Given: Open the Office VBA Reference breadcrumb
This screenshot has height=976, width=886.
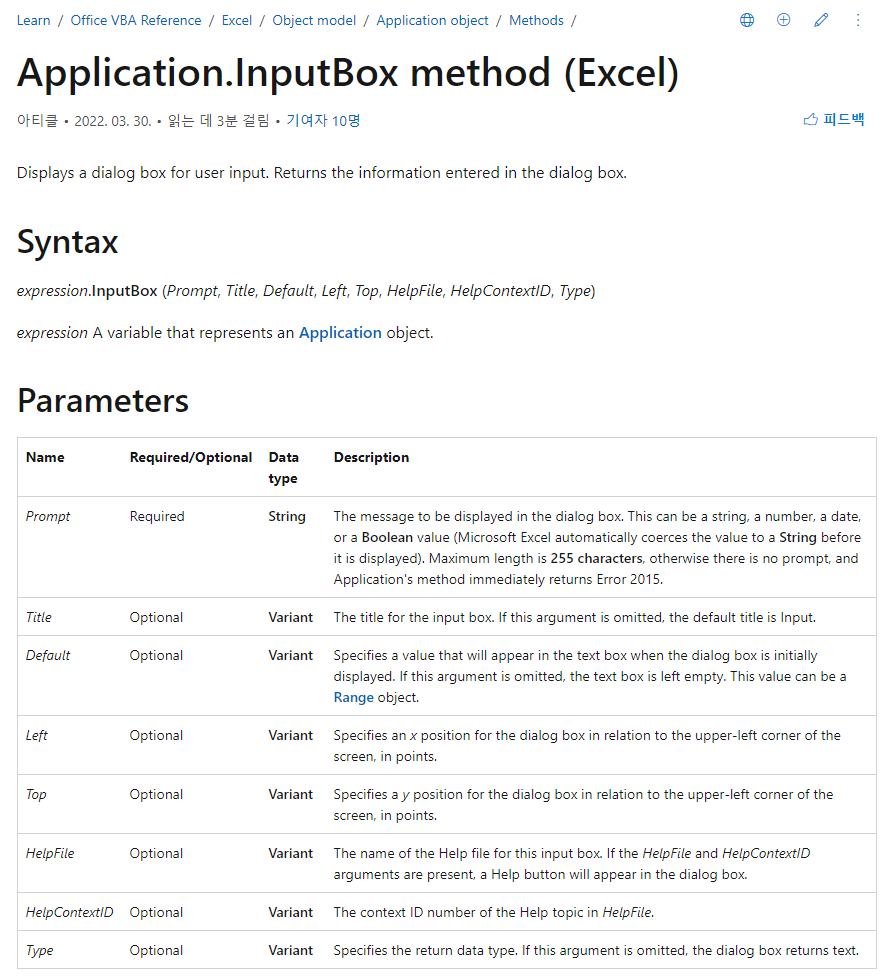Looking at the screenshot, I should tap(136, 20).
